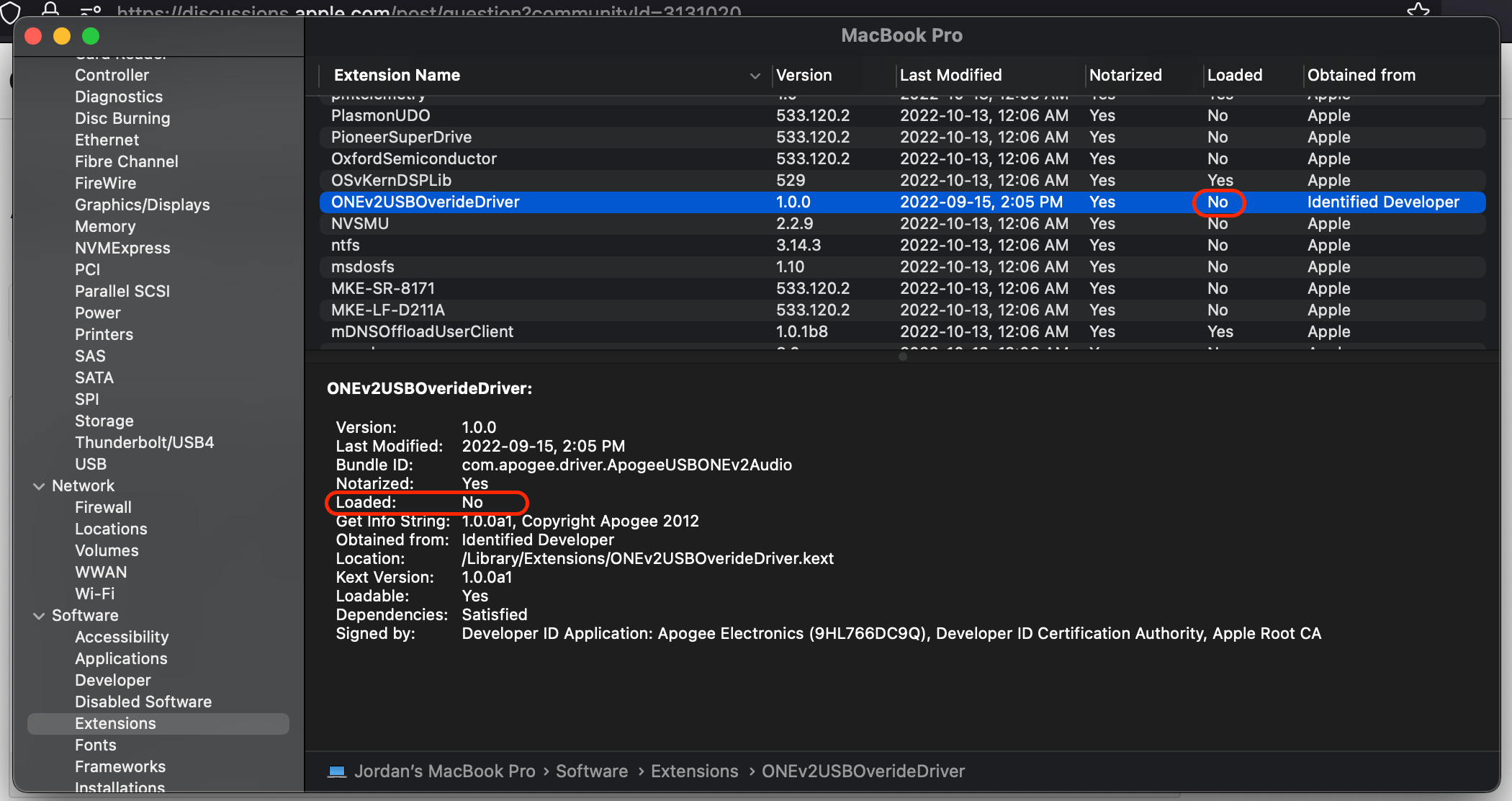
Task: Sort by Last Modified column header
Action: tap(950, 75)
